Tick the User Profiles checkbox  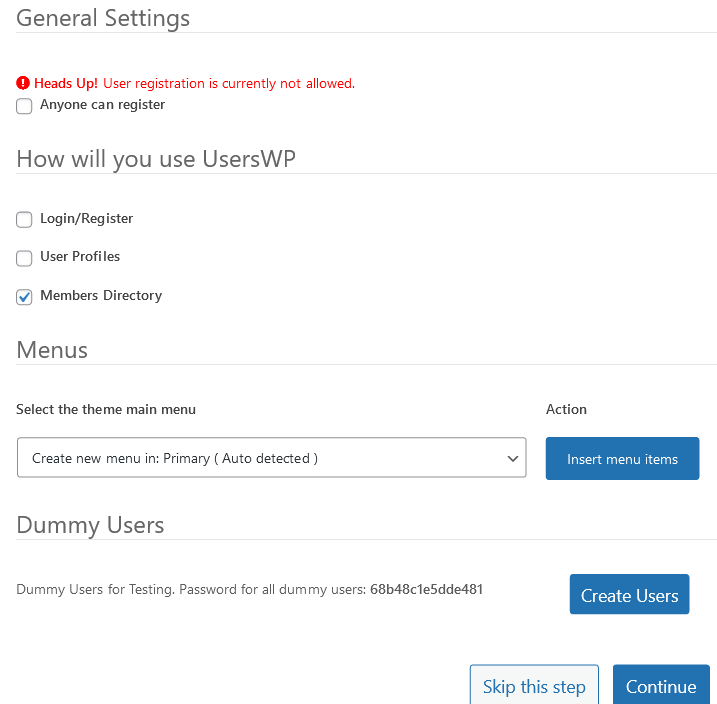coord(24,258)
